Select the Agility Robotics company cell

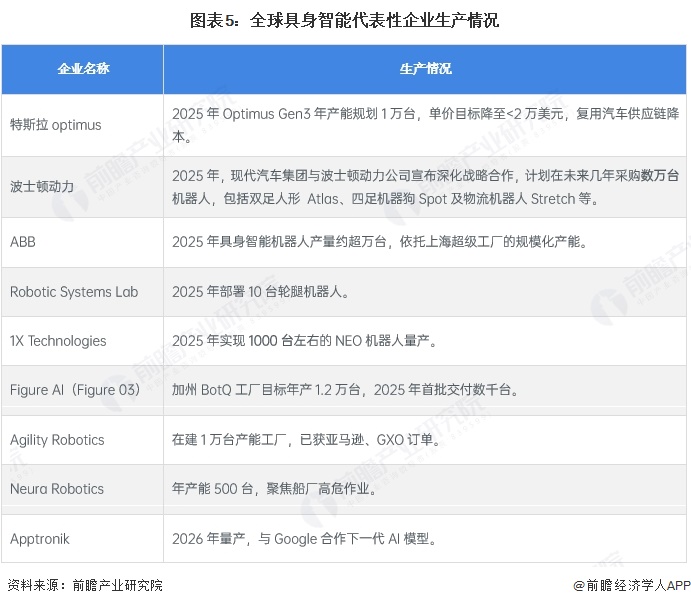(x=82, y=440)
